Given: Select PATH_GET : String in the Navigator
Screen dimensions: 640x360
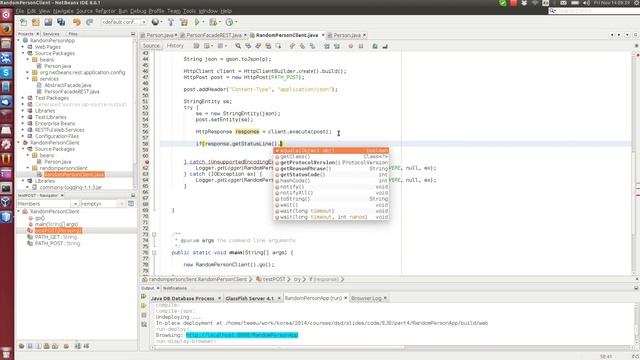Looking at the screenshot, I should 56,237.
